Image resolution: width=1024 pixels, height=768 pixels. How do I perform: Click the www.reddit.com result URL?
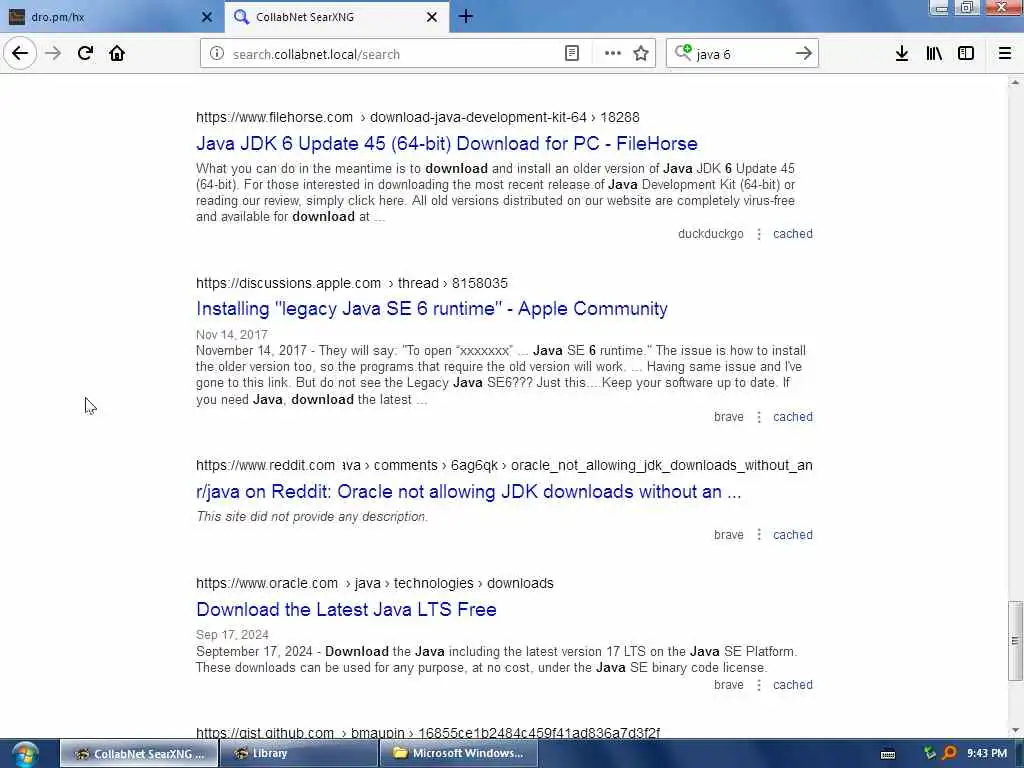[x=504, y=466]
